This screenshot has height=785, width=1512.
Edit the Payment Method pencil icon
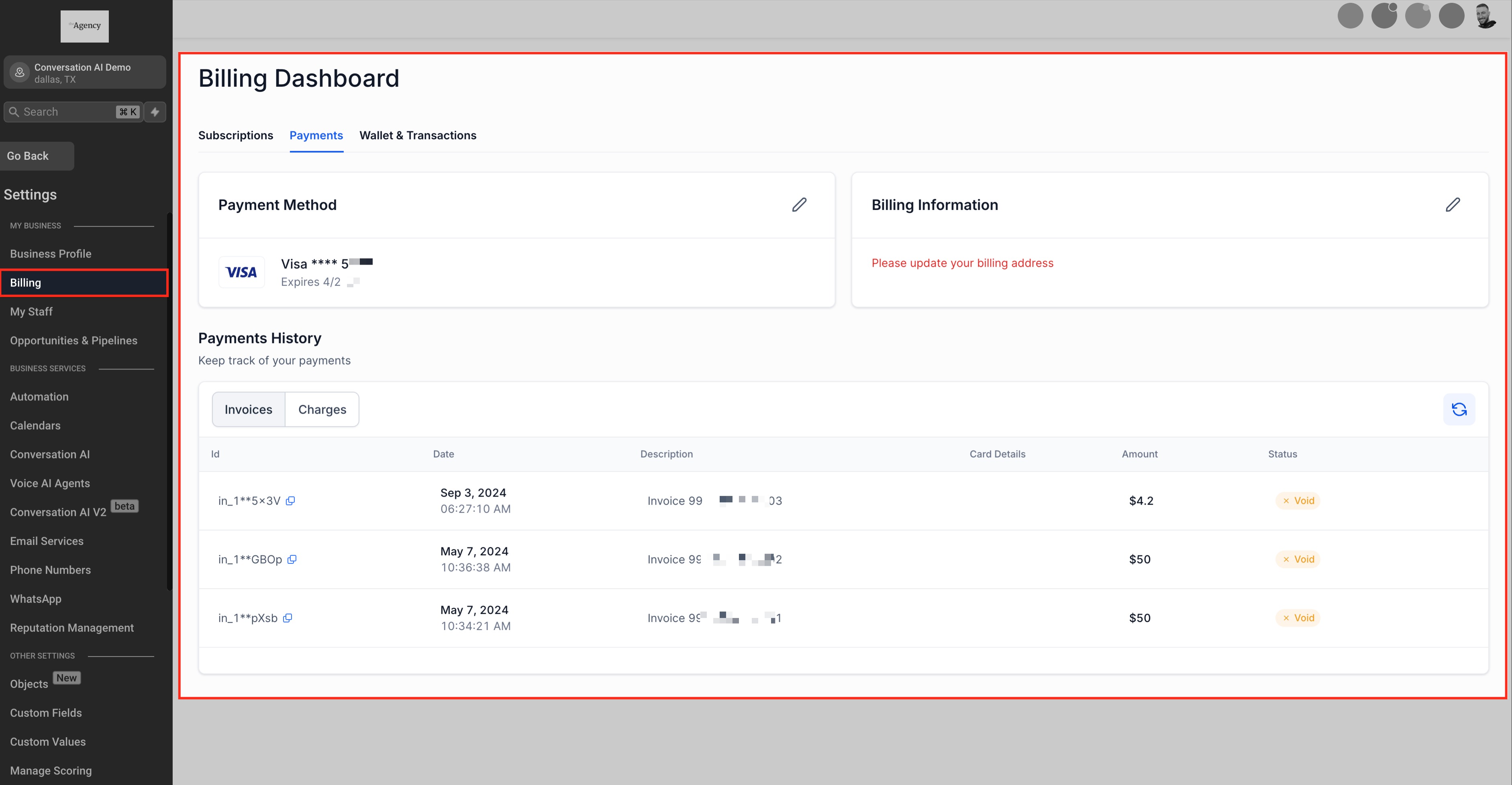pyautogui.click(x=799, y=205)
